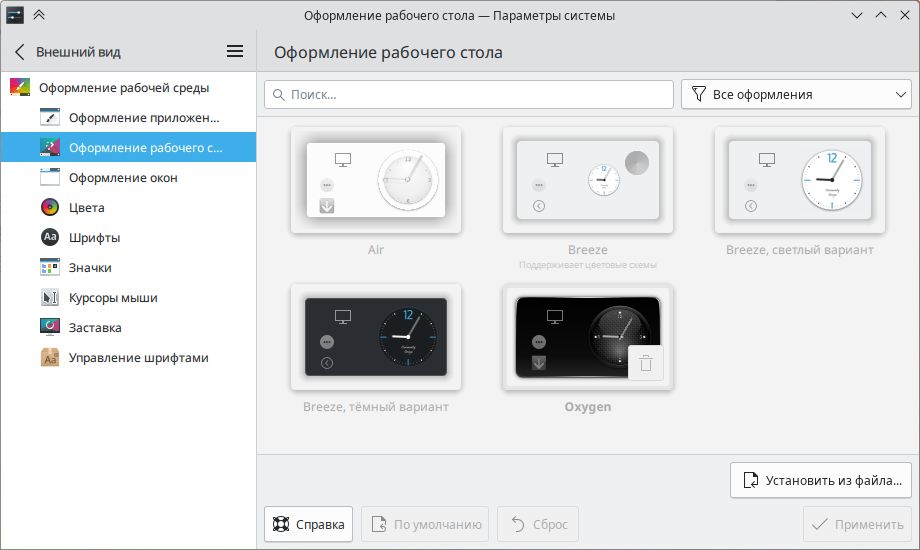Click Применить apply button
Image resolution: width=920 pixels, height=550 pixels.
click(857, 524)
